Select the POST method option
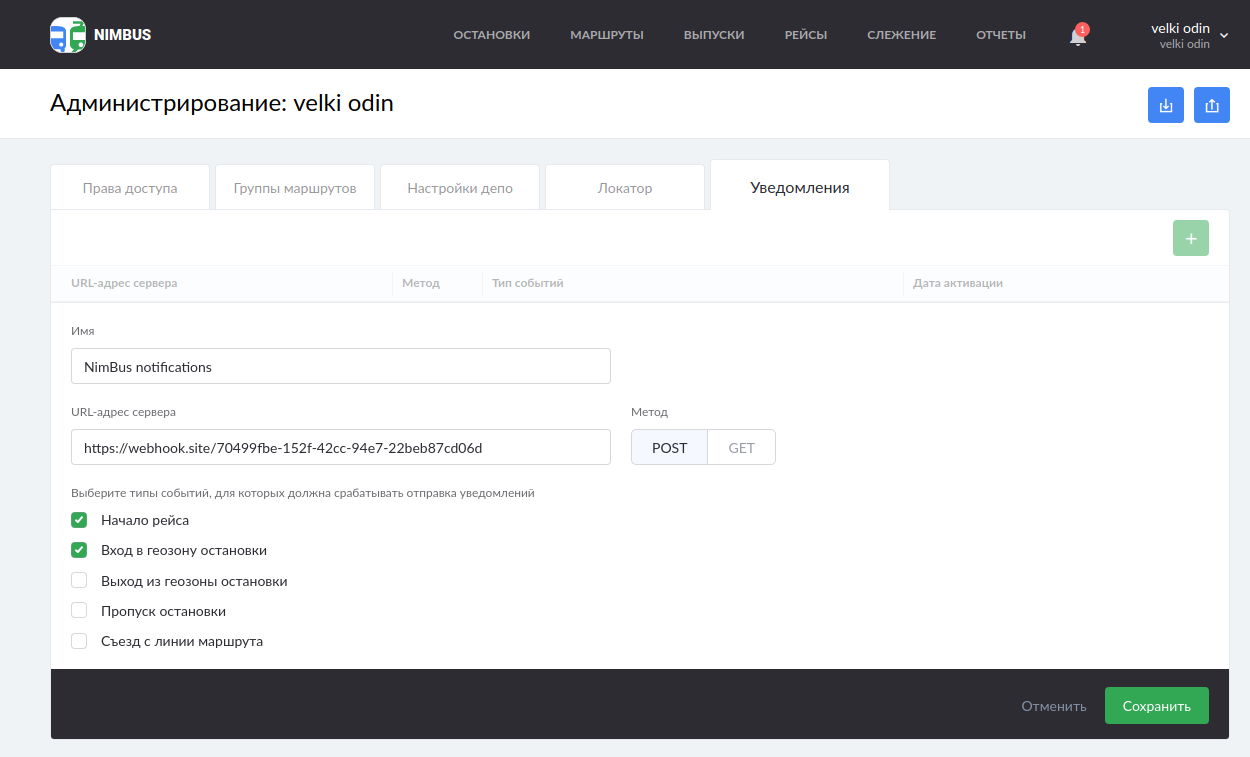 668,447
